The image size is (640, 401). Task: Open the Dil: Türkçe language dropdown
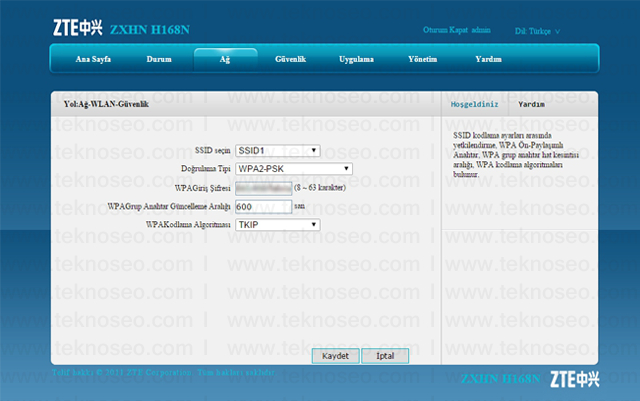point(537,31)
